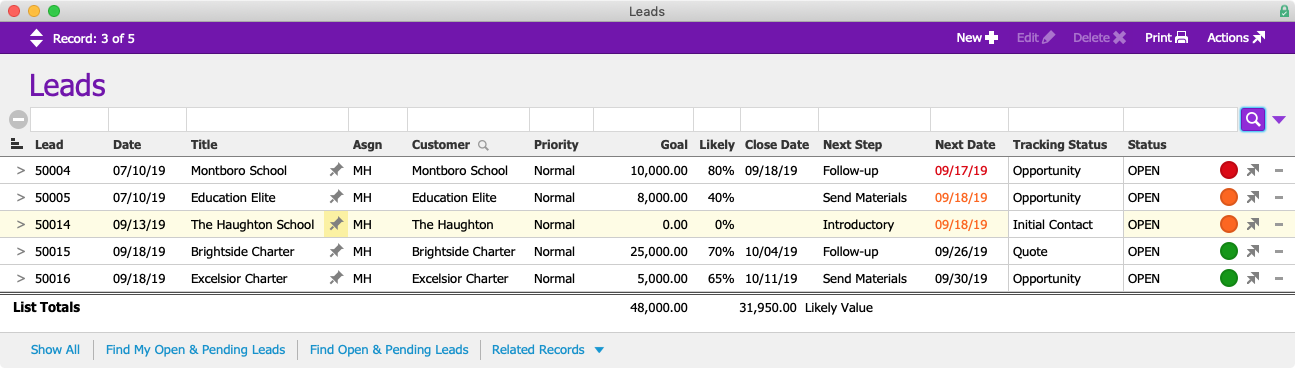
Task: Open lead 50016 with its row chevron
Action: [x=20, y=279]
